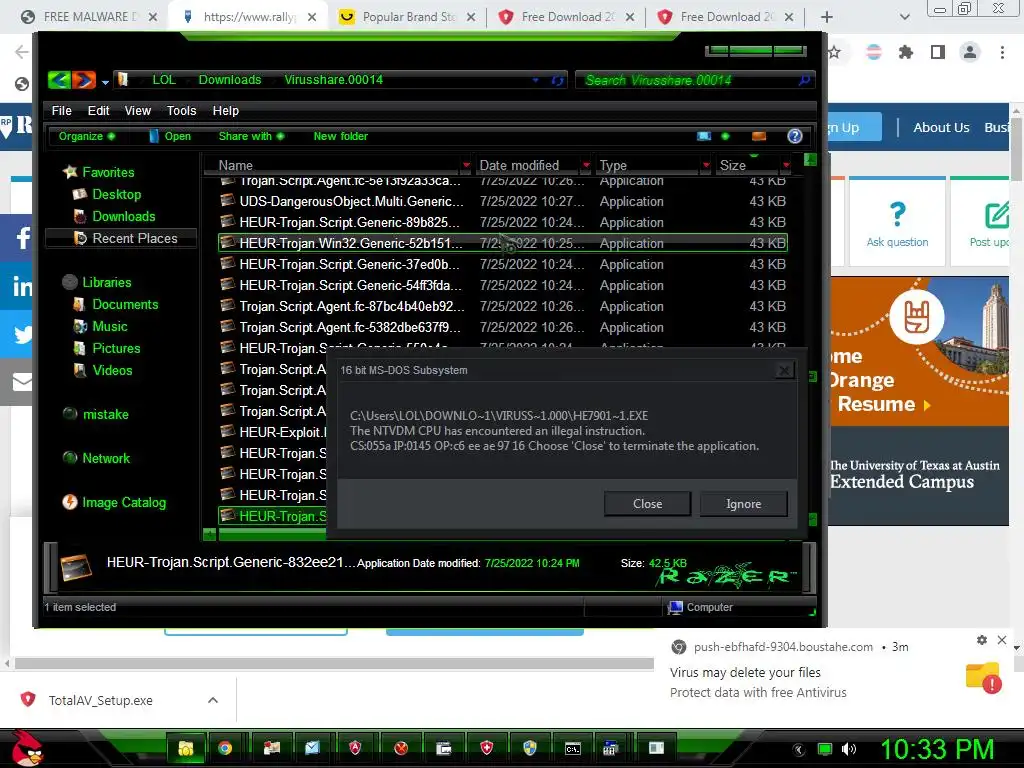Viewport: 1024px width, 768px height.
Task: Open notification settings gear in push popup
Action: [982, 640]
